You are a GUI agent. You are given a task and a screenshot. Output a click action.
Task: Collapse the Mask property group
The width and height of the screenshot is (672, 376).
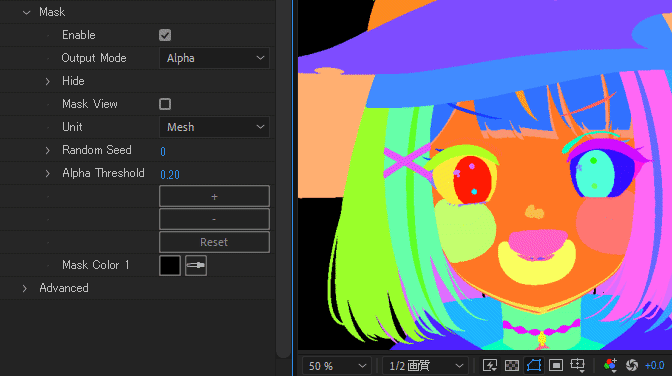[x=27, y=12]
